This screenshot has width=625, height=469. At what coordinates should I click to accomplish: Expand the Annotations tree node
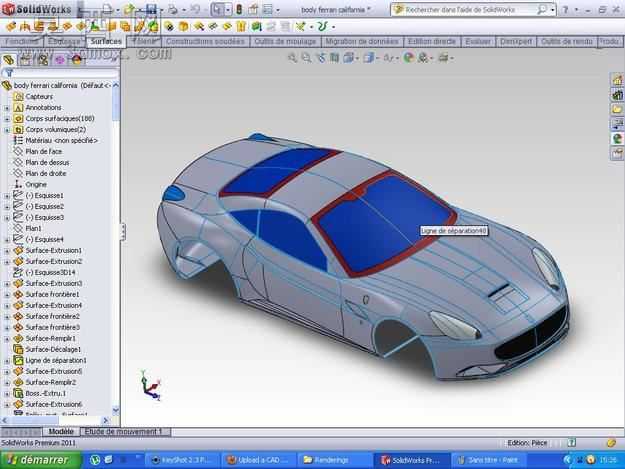(x=7, y=108)
